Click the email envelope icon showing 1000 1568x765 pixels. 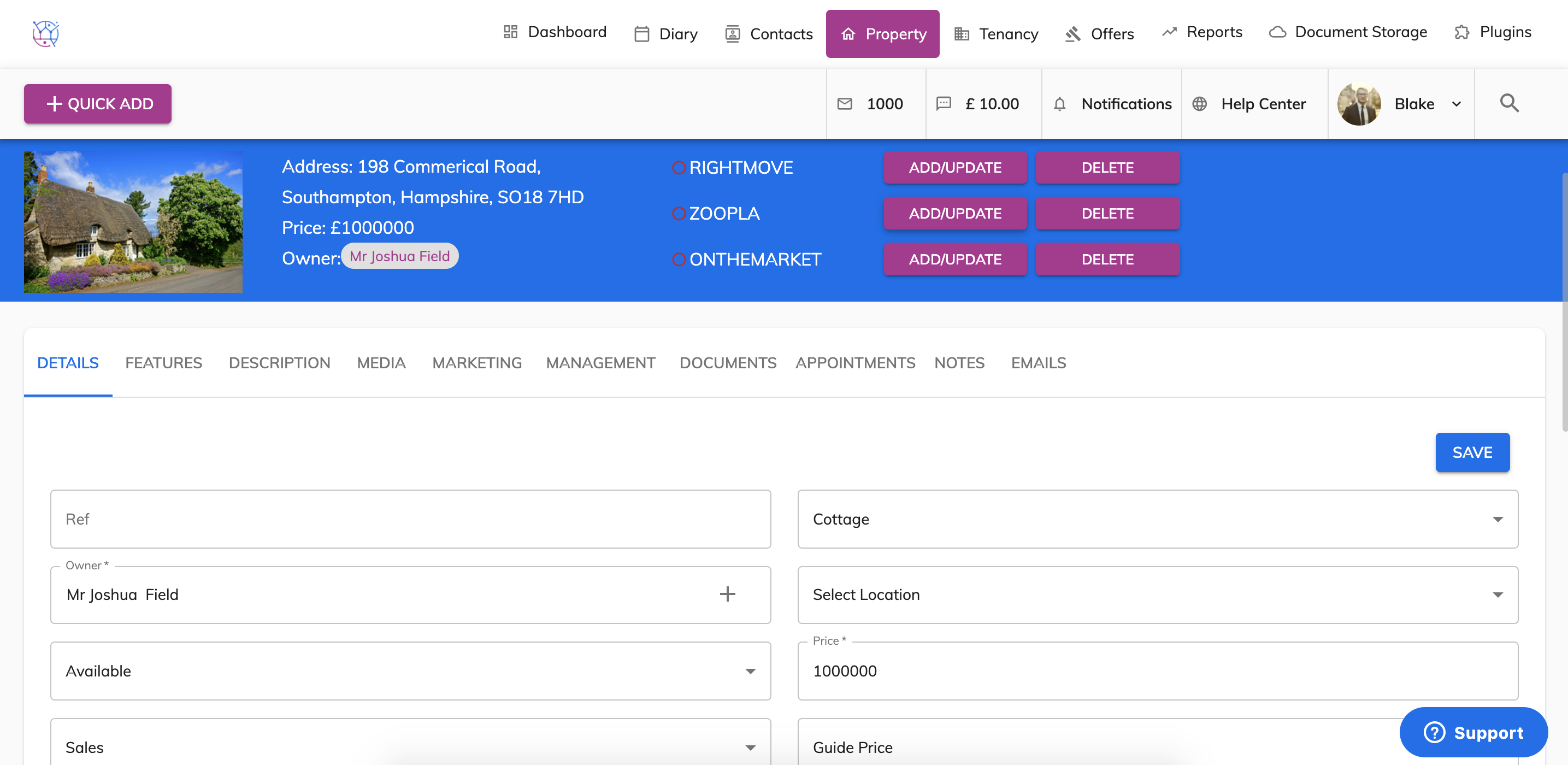click(x=845, y=103)
